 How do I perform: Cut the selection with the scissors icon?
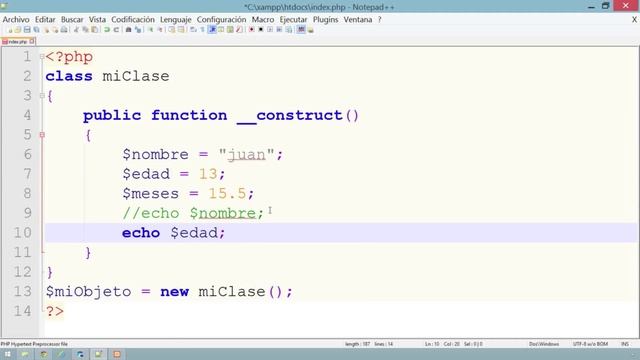[x=76, y=30]
